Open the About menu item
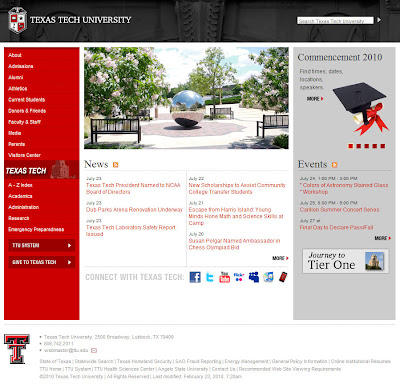Screen dimensions: 400x384 pos(15,55)
